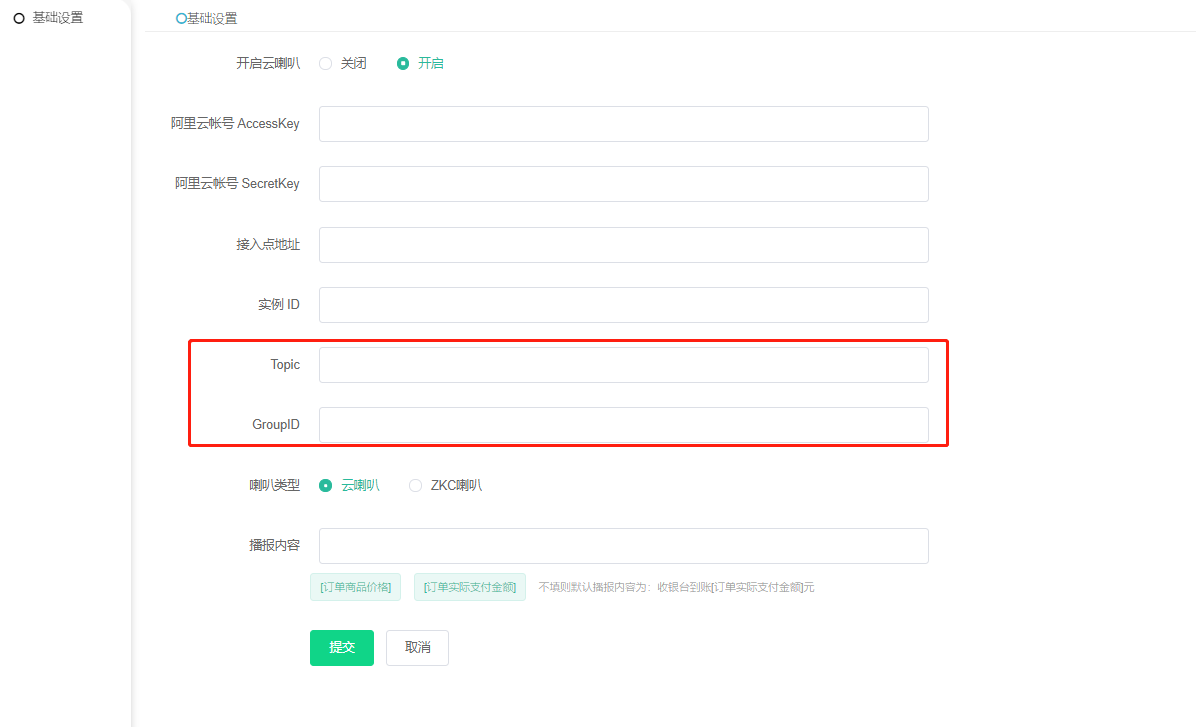Click into the 阿里云帐号 SecretKey field
The height and width of the screenshot is (727, 1196).
coord(623,184)
